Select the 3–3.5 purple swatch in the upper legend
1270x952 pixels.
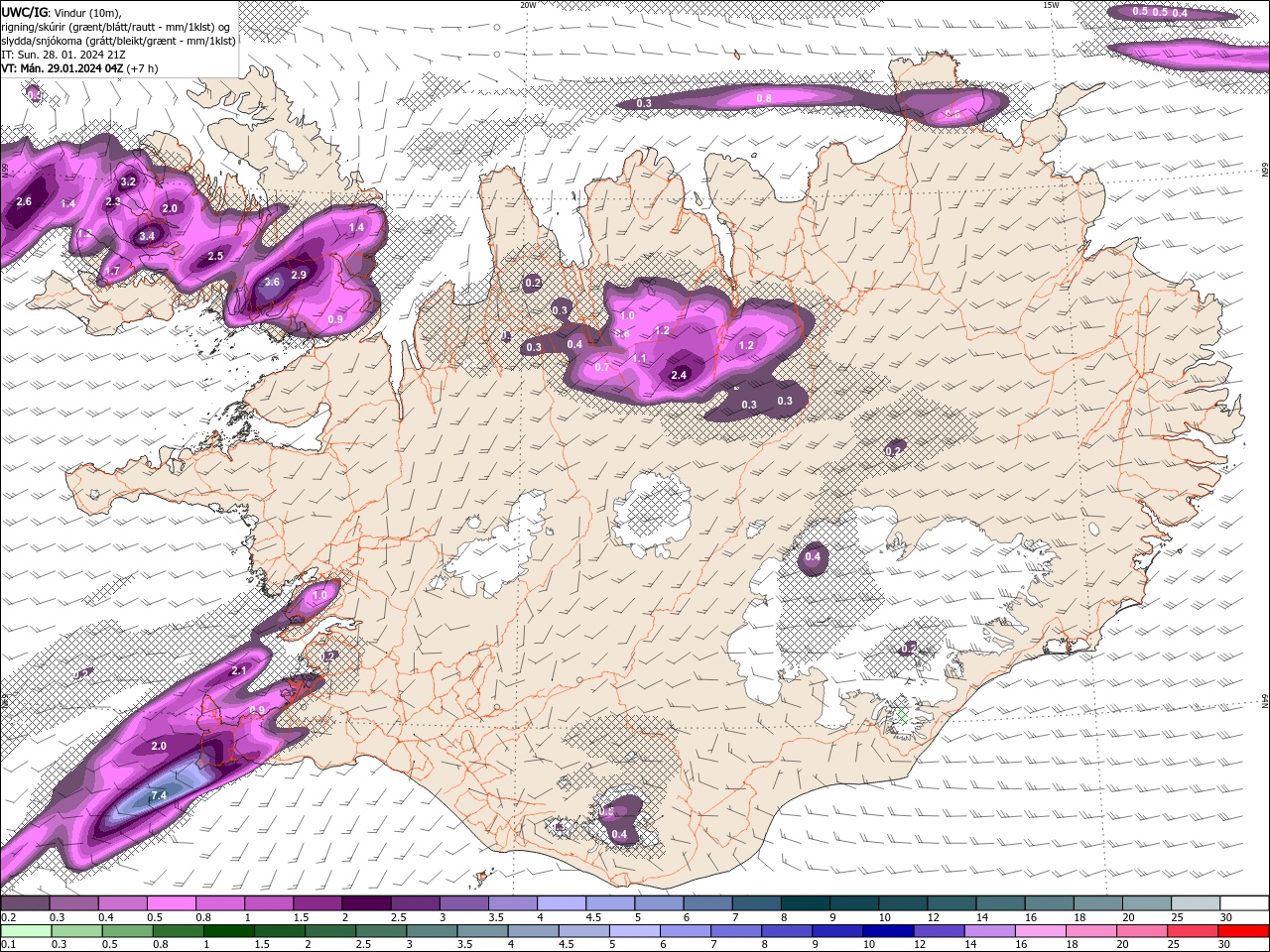pos(463,903)
